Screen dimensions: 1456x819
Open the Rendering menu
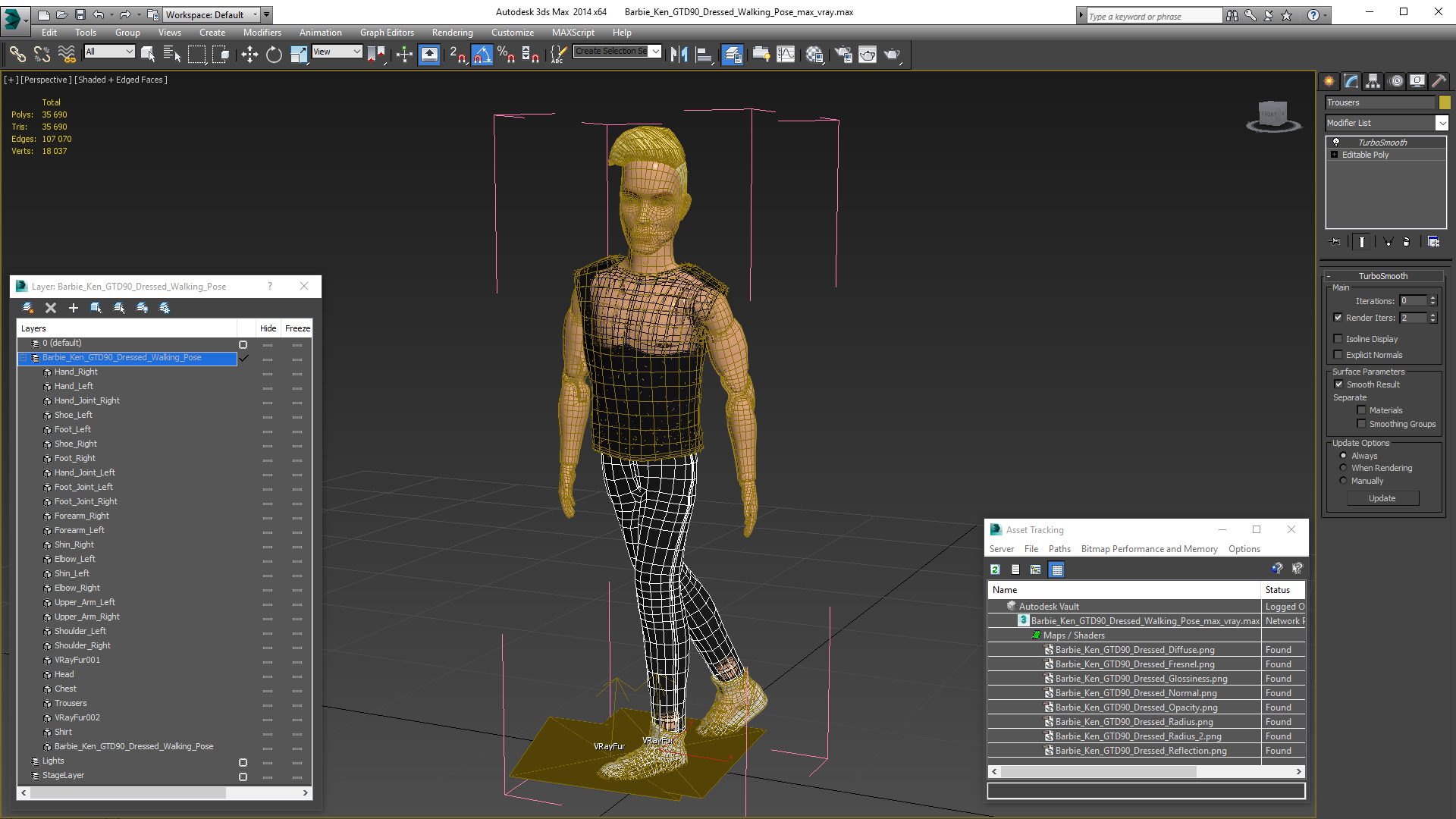tap(452, 33)
